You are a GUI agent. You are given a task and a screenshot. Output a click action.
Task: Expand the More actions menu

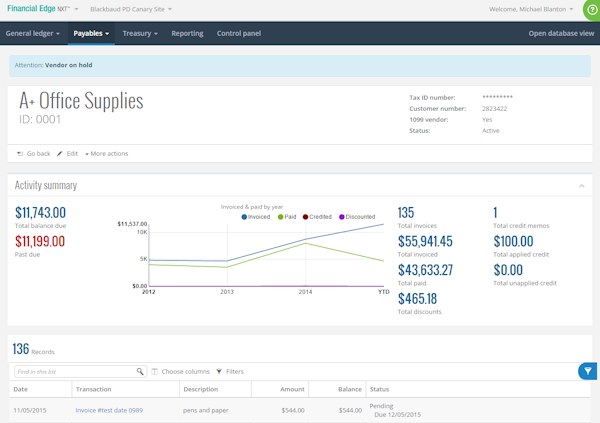[x=106, y=154]
